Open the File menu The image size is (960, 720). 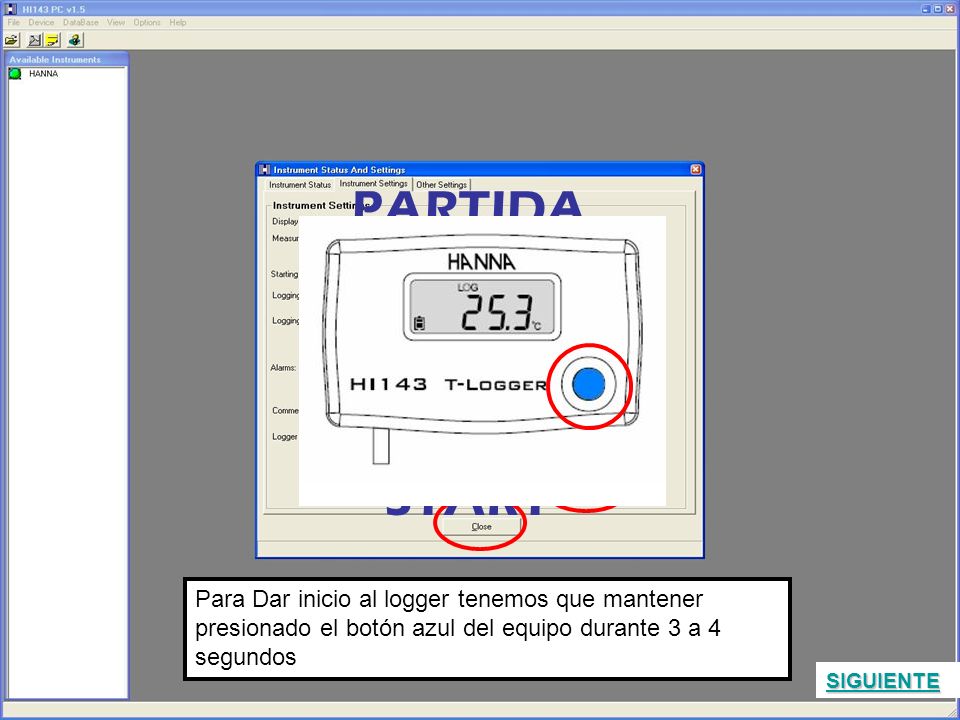click(13, 22)
